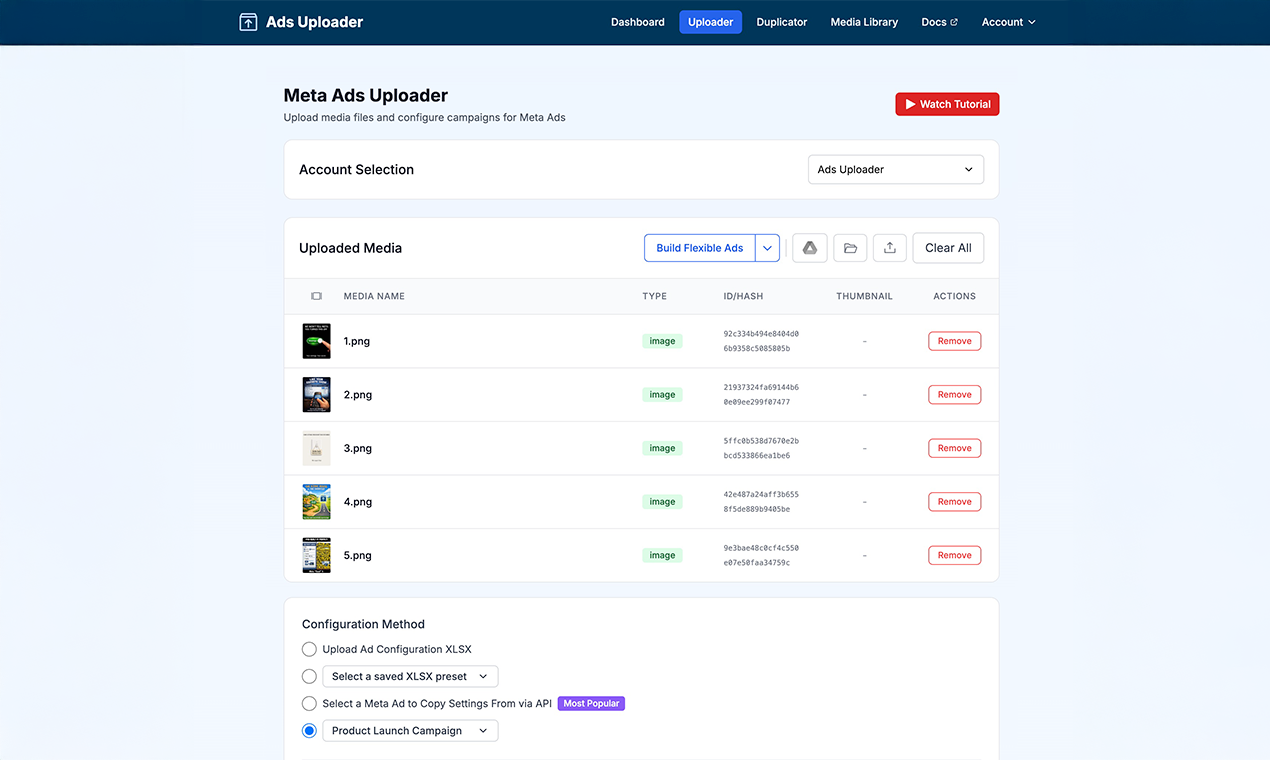
Task: Expand the Build Flexible Ads chevron
Action: [x=767, y=247]
